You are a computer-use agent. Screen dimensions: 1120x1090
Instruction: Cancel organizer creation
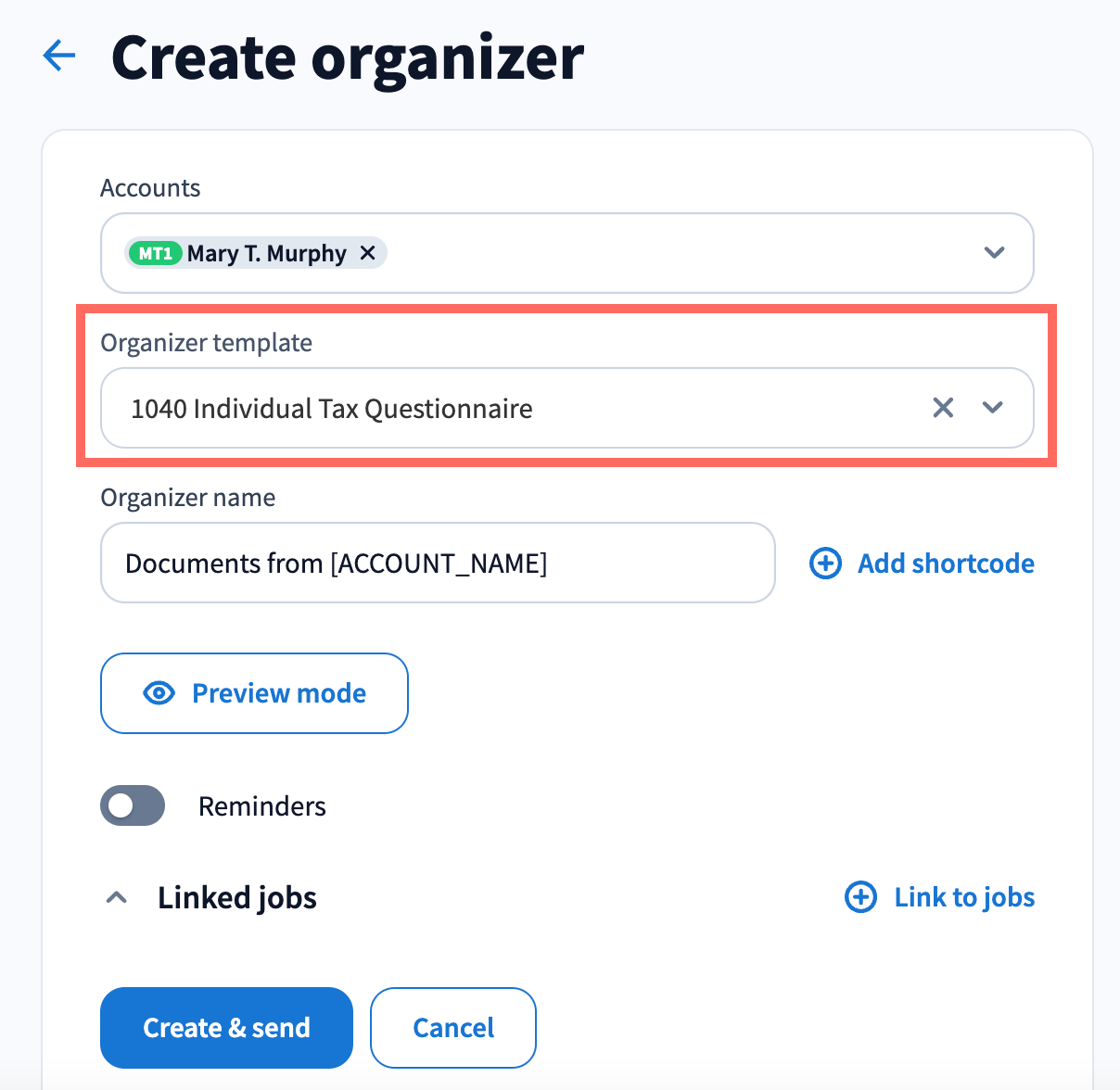click(x=453, y=1027)
